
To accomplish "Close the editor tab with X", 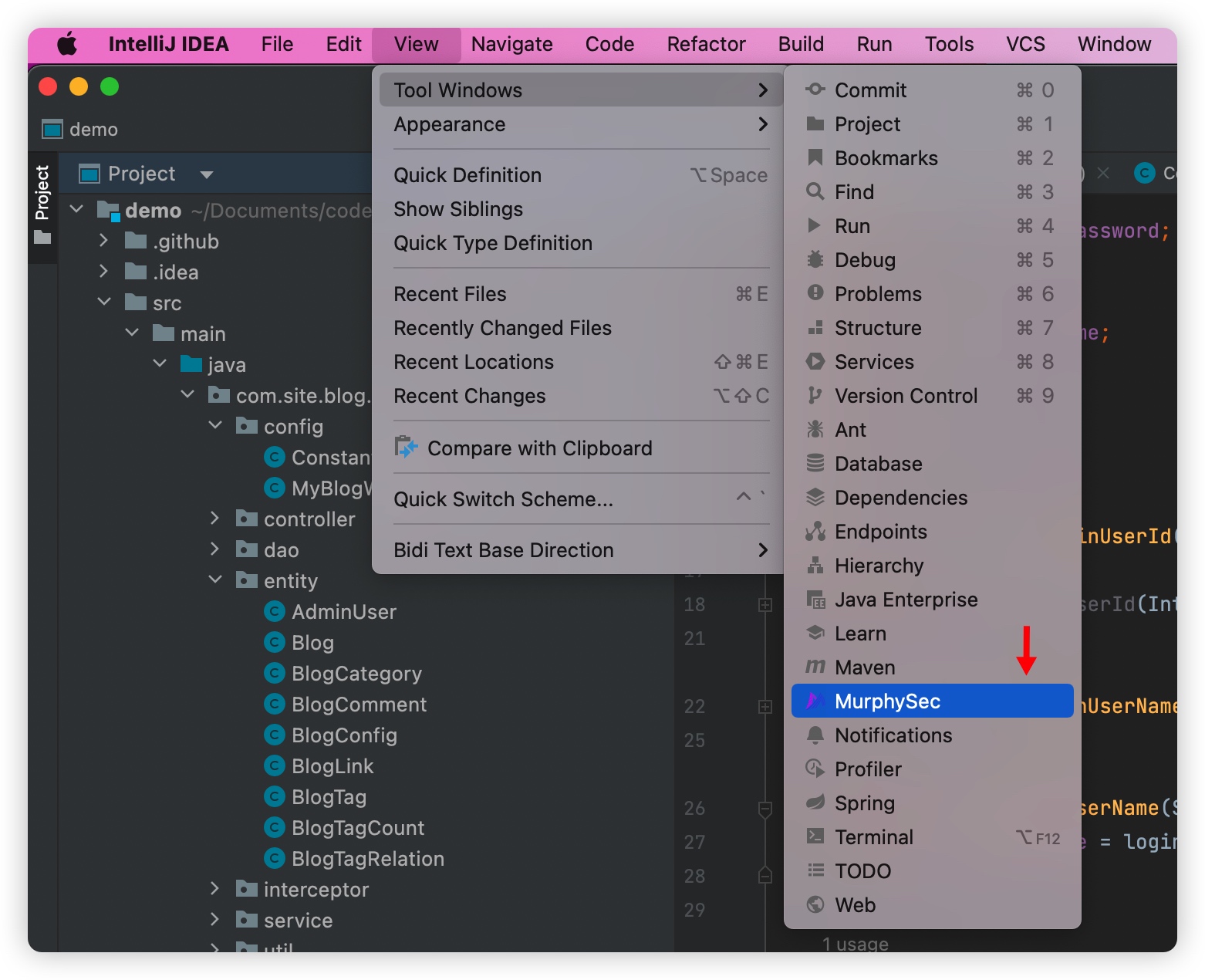I will [1103, 173].
